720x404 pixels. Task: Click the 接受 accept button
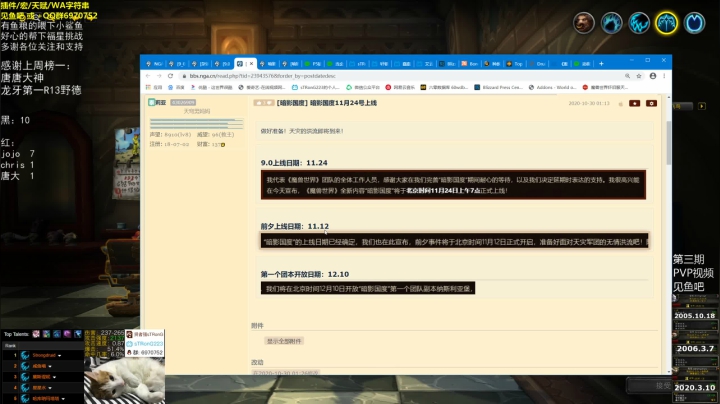point(650,386)
